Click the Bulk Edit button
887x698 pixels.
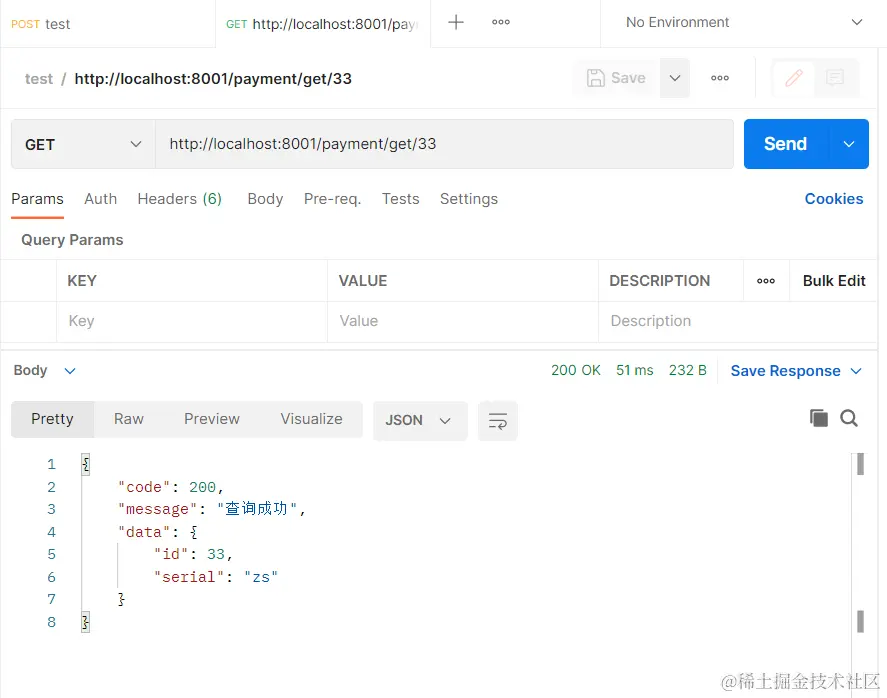[834, 281]
